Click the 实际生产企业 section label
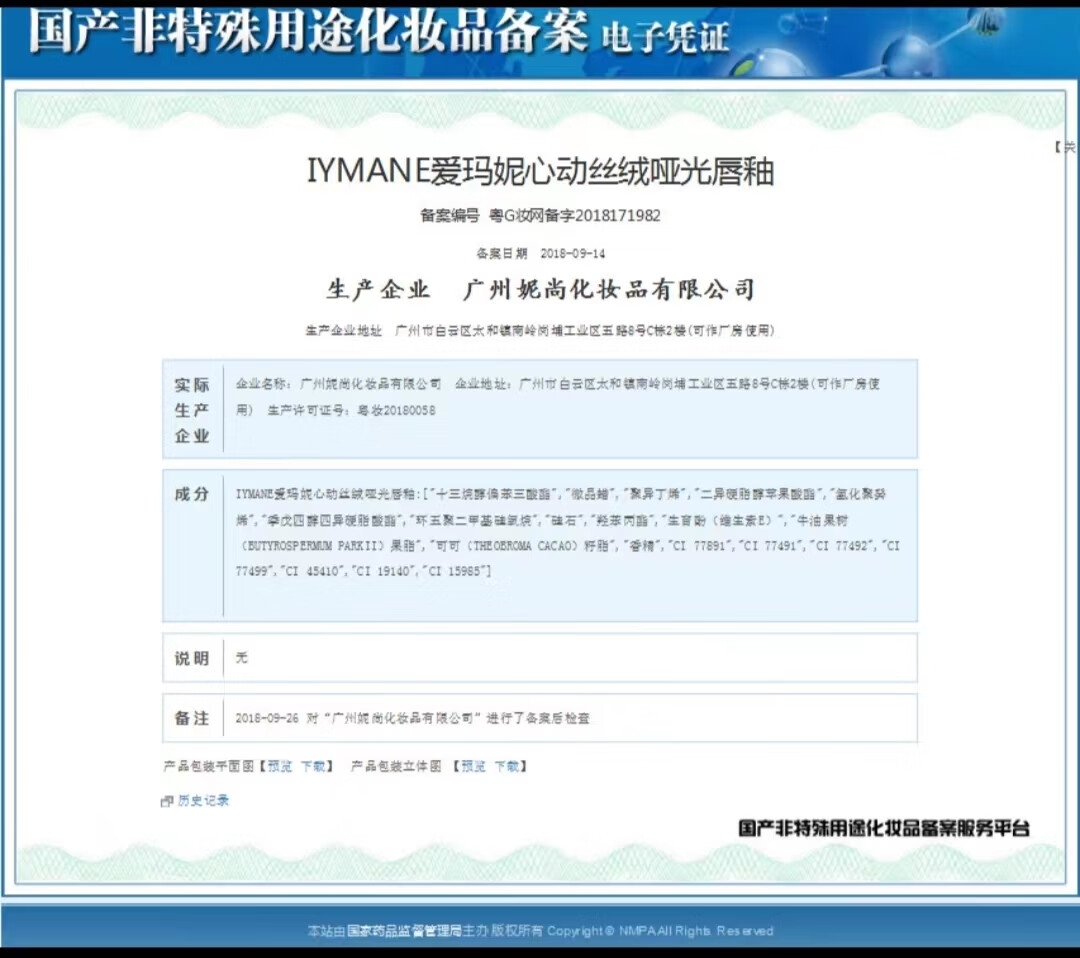Viewport: 1080px width, 958px height. pos(191,410)
